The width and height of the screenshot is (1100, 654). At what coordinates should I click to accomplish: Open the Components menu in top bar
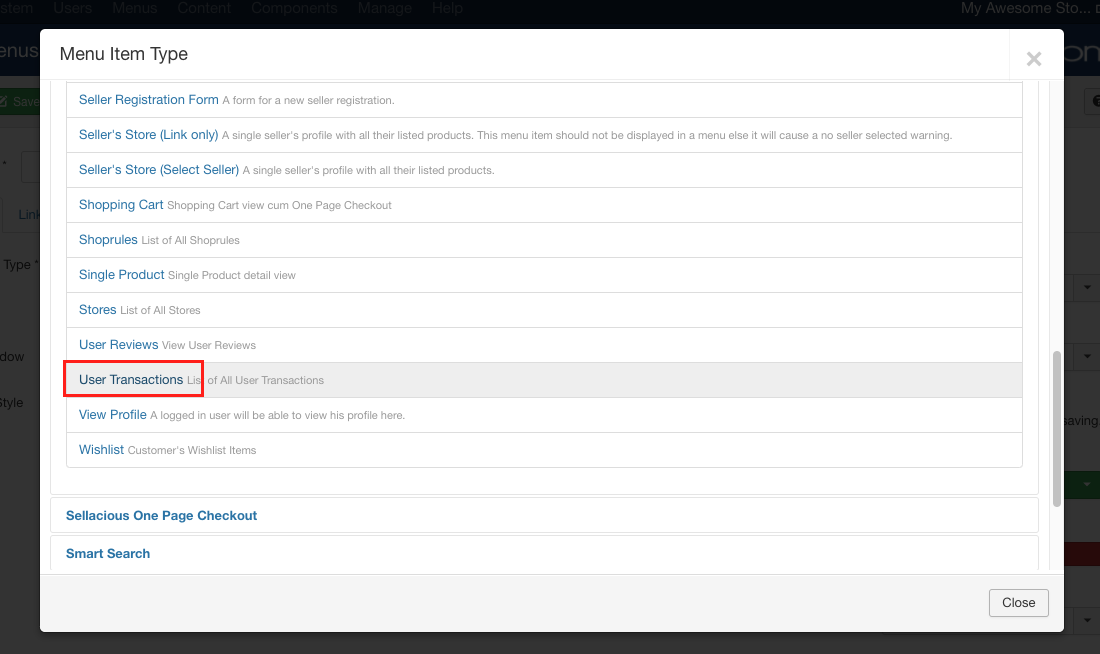coord(295,8)
